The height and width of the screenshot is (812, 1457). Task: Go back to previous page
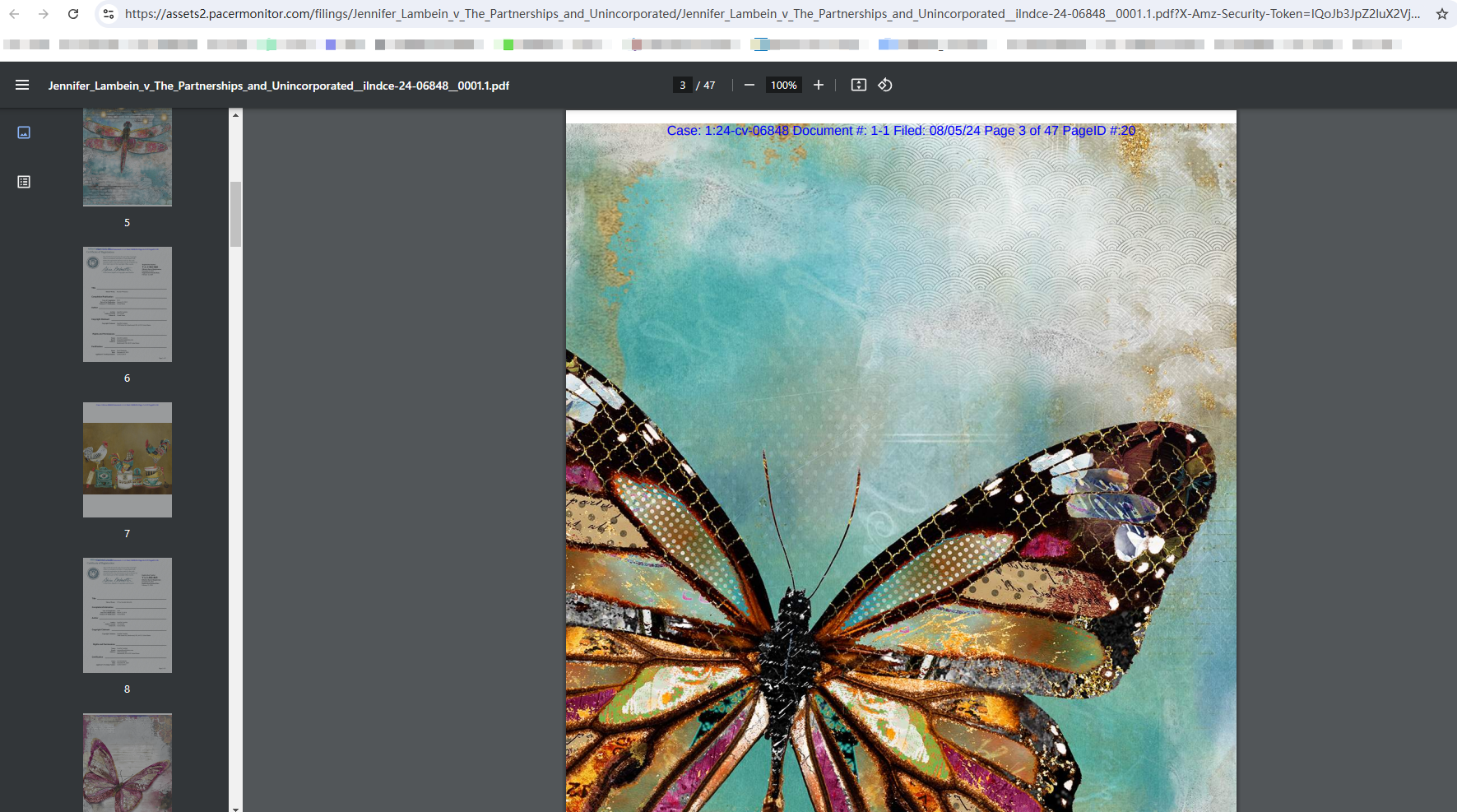[x=14, y=14]
